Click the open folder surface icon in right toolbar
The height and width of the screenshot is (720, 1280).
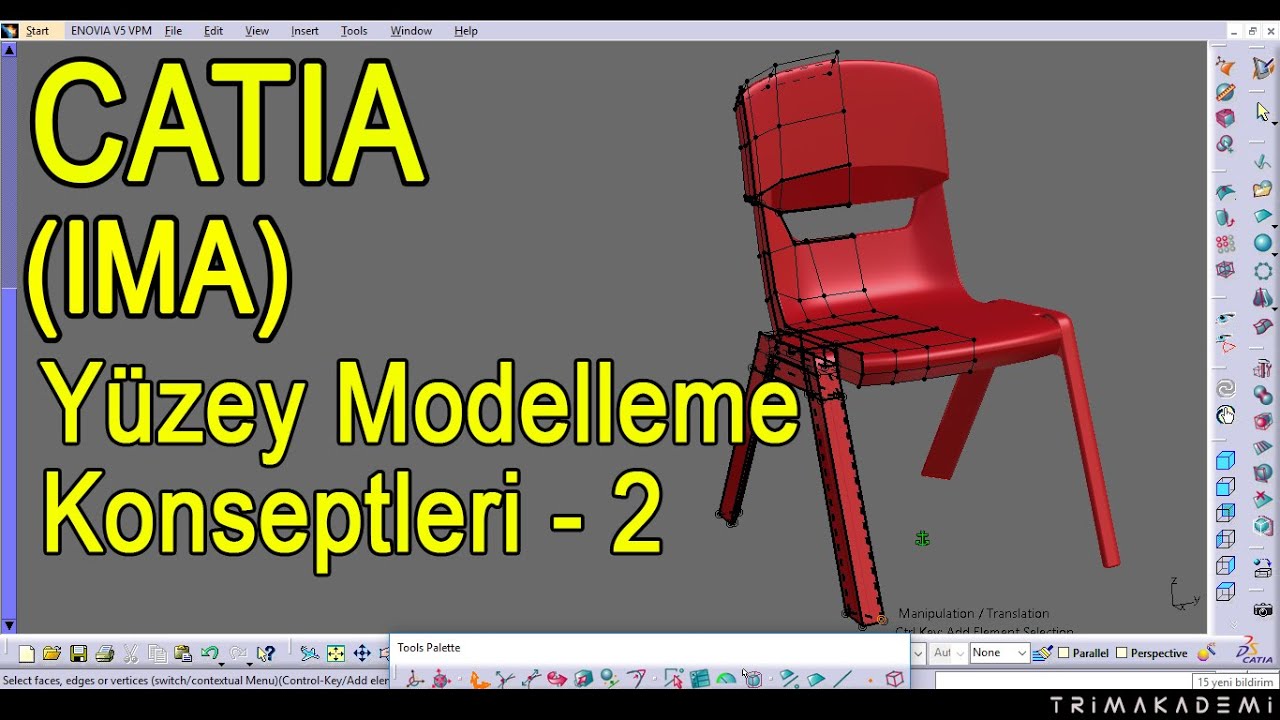(x=1263, y=189)
